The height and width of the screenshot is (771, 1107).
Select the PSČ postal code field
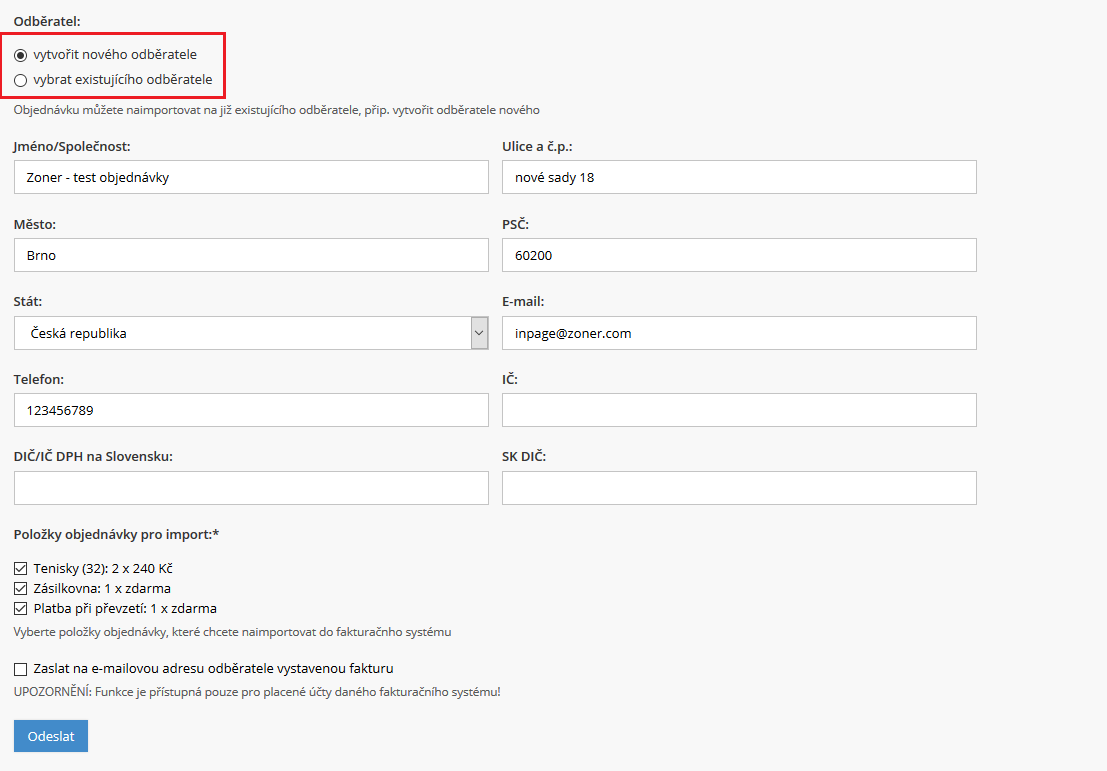point(738,255)
